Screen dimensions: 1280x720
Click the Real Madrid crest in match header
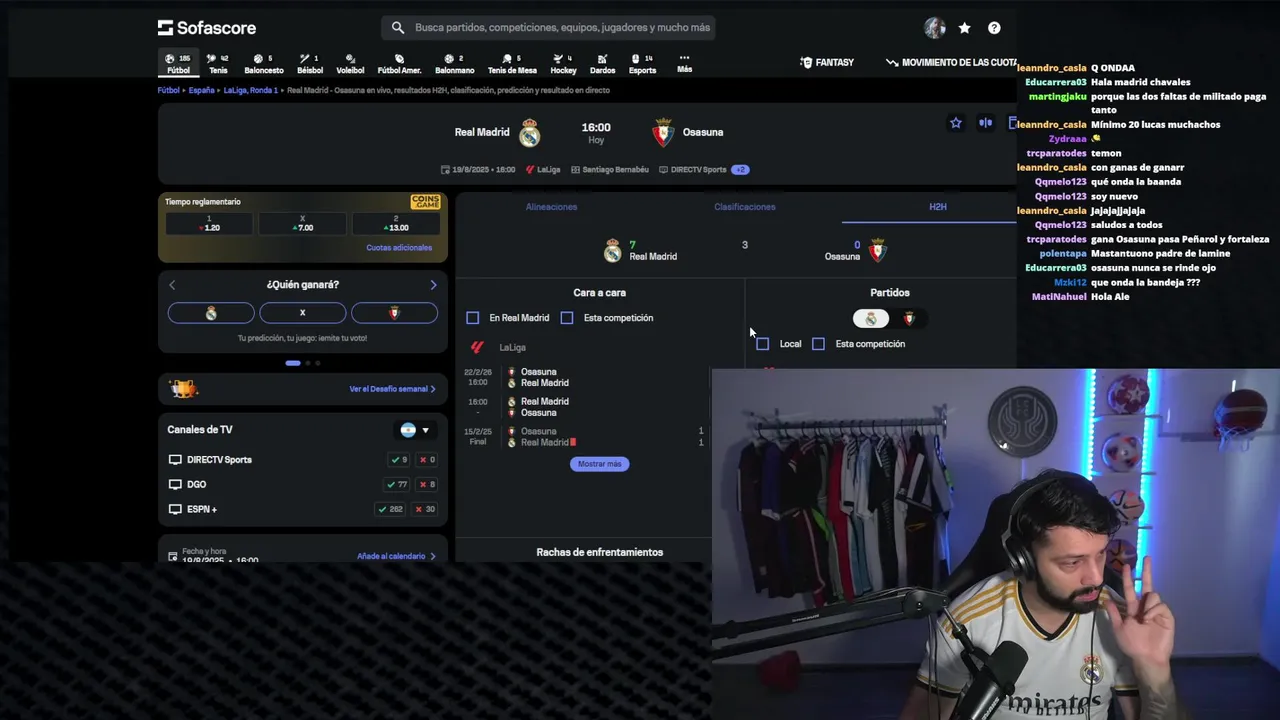point(530,132)
